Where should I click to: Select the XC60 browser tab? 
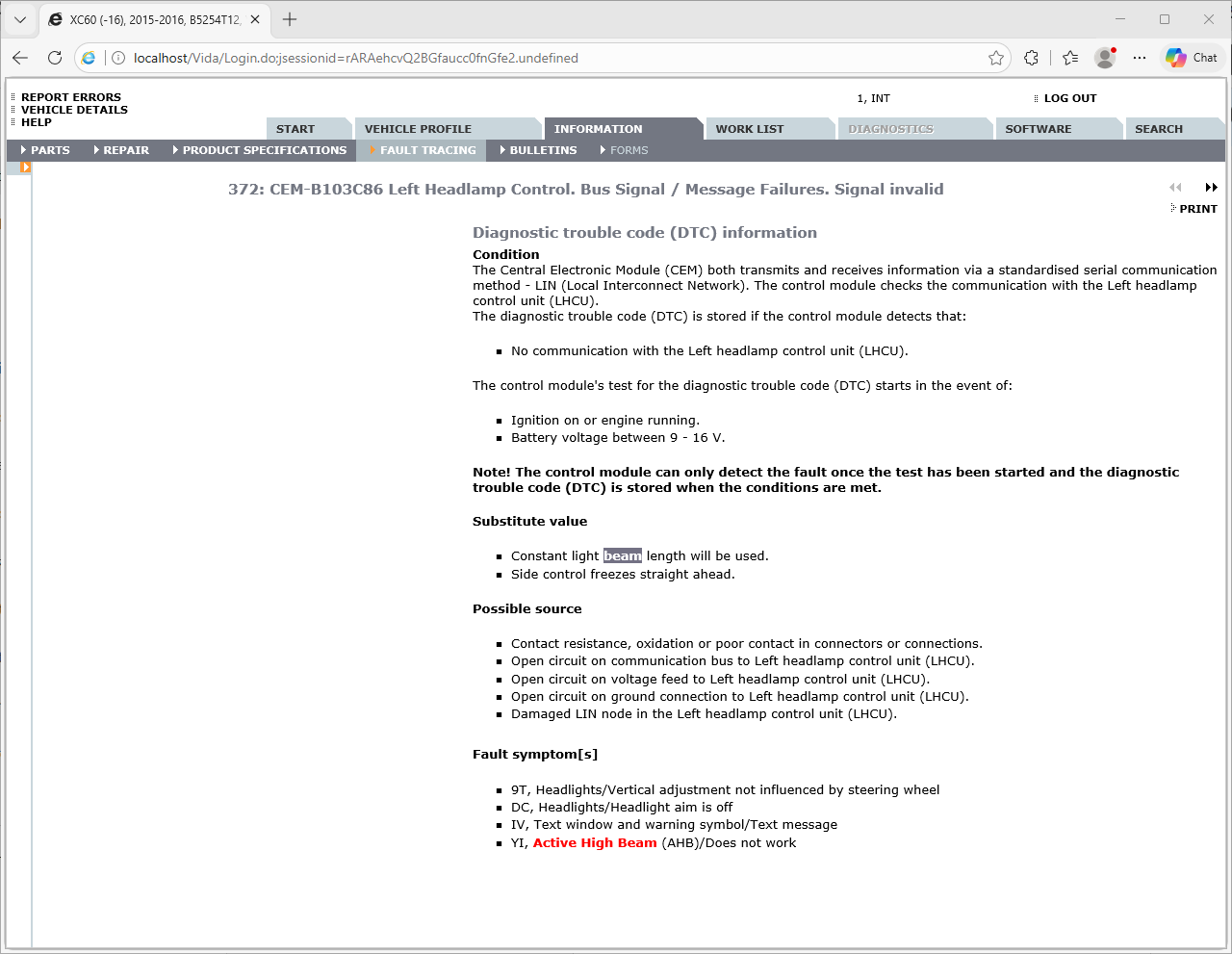coord(154,19)
